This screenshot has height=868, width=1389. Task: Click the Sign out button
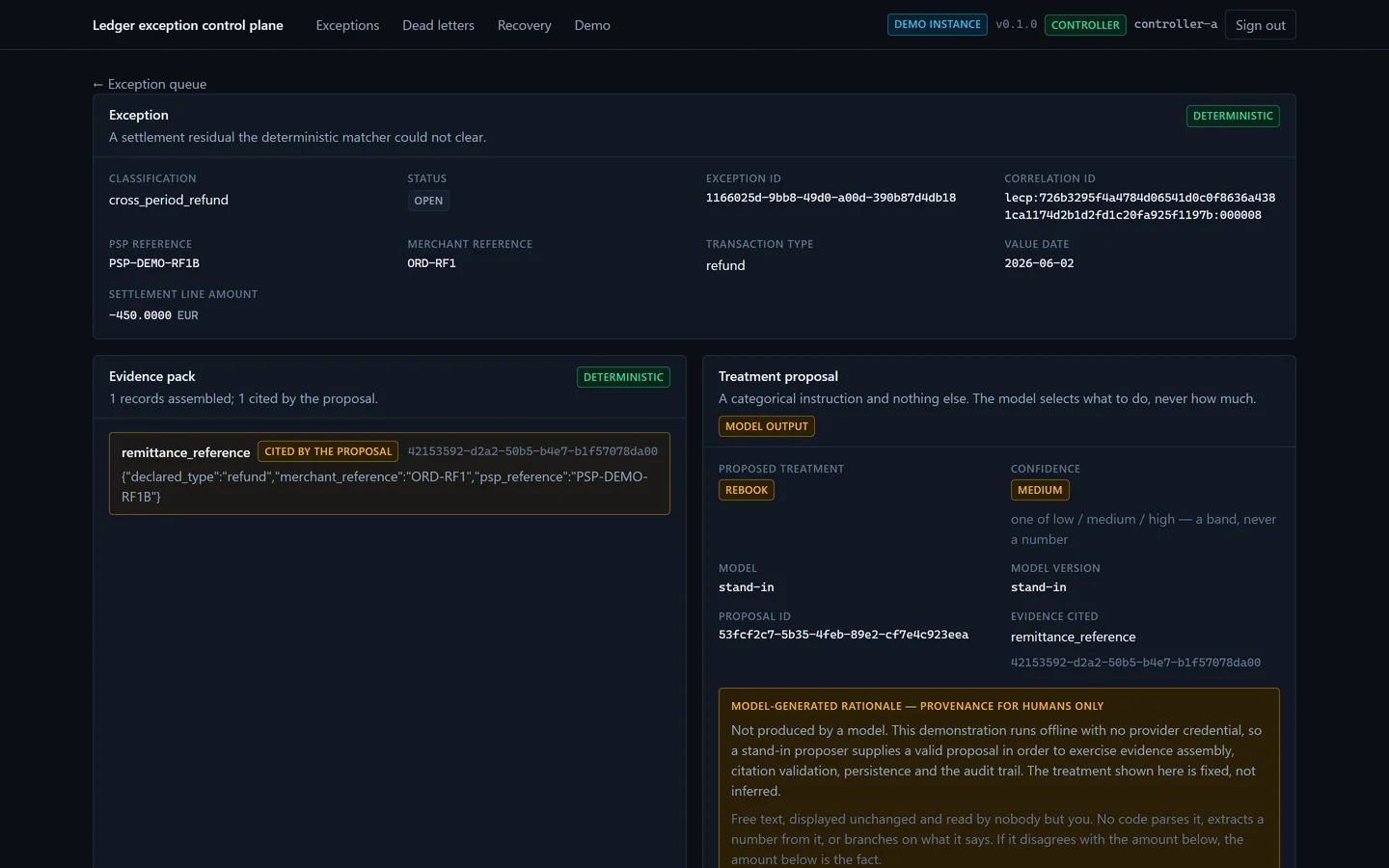pos(1260,25)
